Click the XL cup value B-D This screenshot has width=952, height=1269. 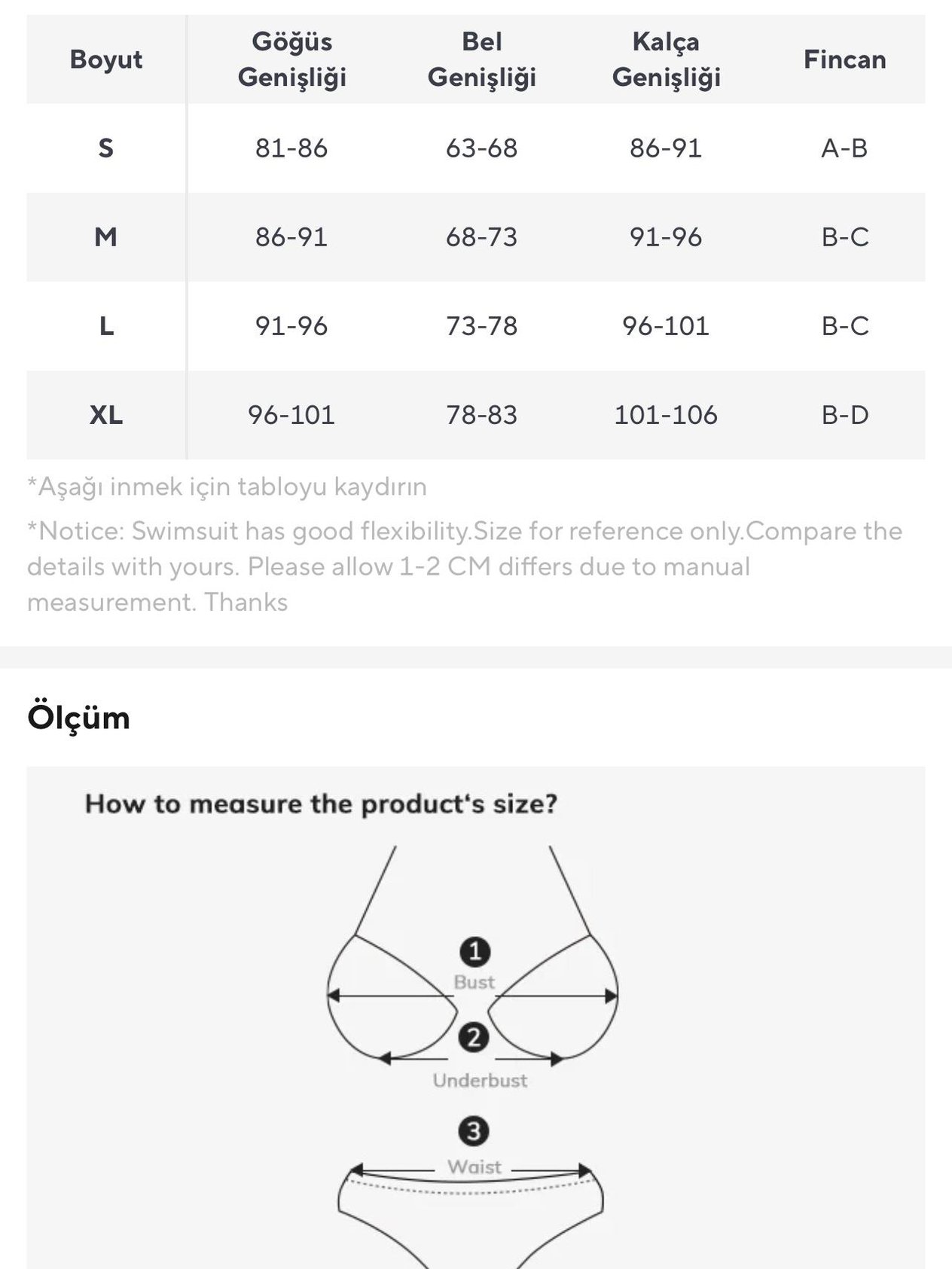pyautogui.click(x=844, y=415)
